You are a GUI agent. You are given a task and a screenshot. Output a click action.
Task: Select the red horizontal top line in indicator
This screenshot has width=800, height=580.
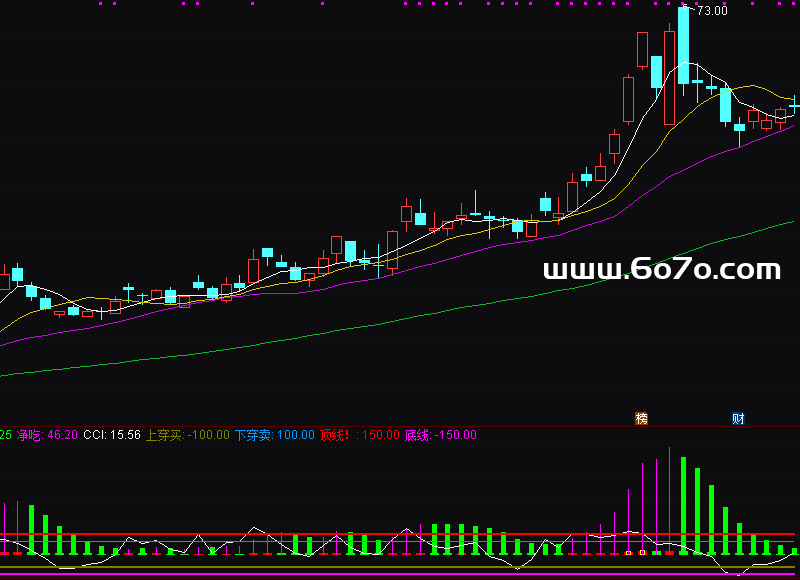(400, 534)
